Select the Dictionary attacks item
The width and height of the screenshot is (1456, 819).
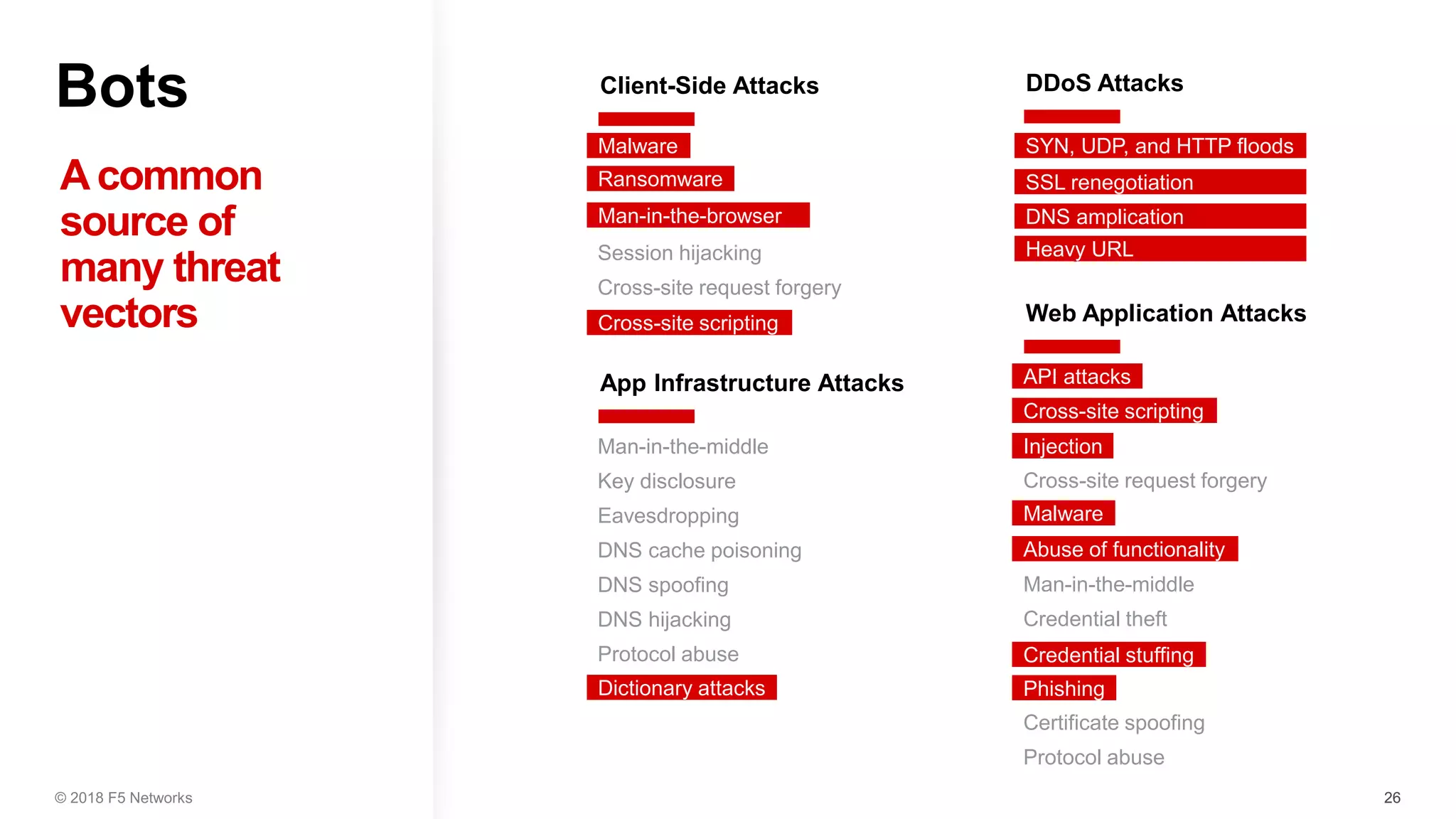coord(681,687)
